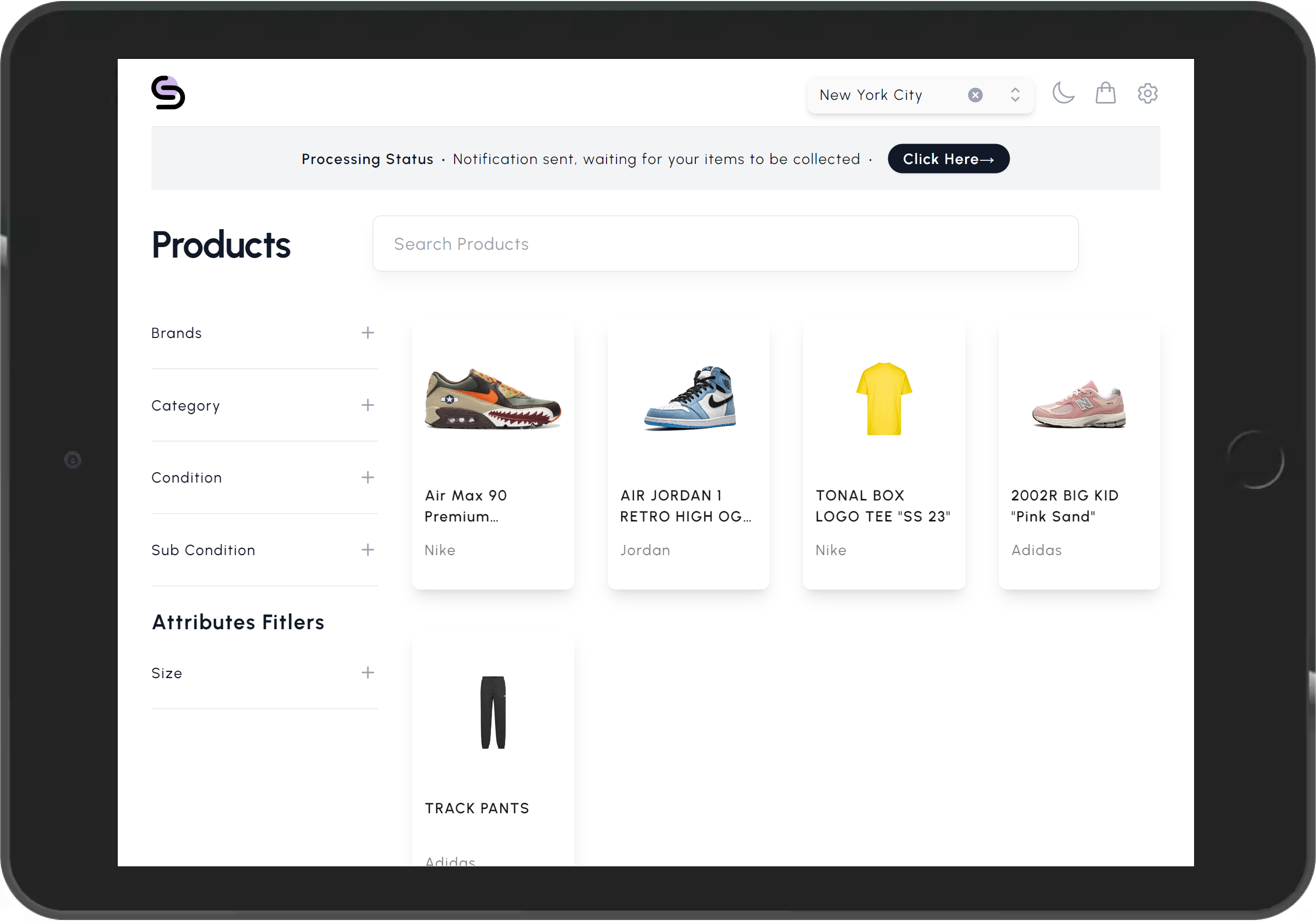The width and height of the screenshot is (1316, 921).
Task: Click the store logo in the top corner
Action: pyautogui.click(x=168, y=92)
